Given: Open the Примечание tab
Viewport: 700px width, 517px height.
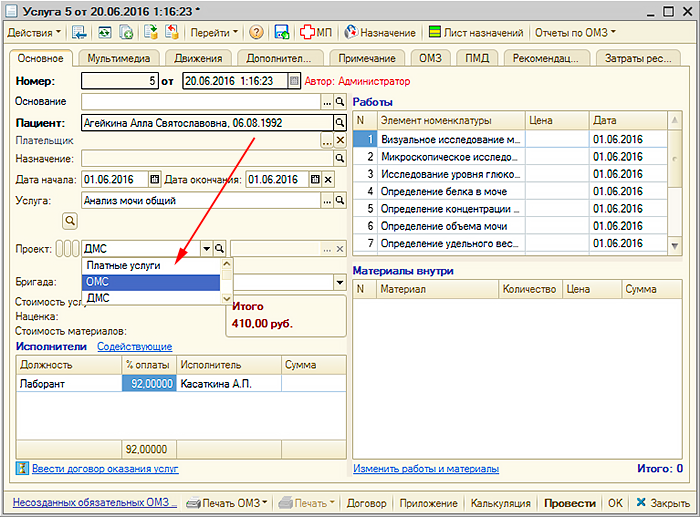Looking at the screenshot, I should (366, 58).
